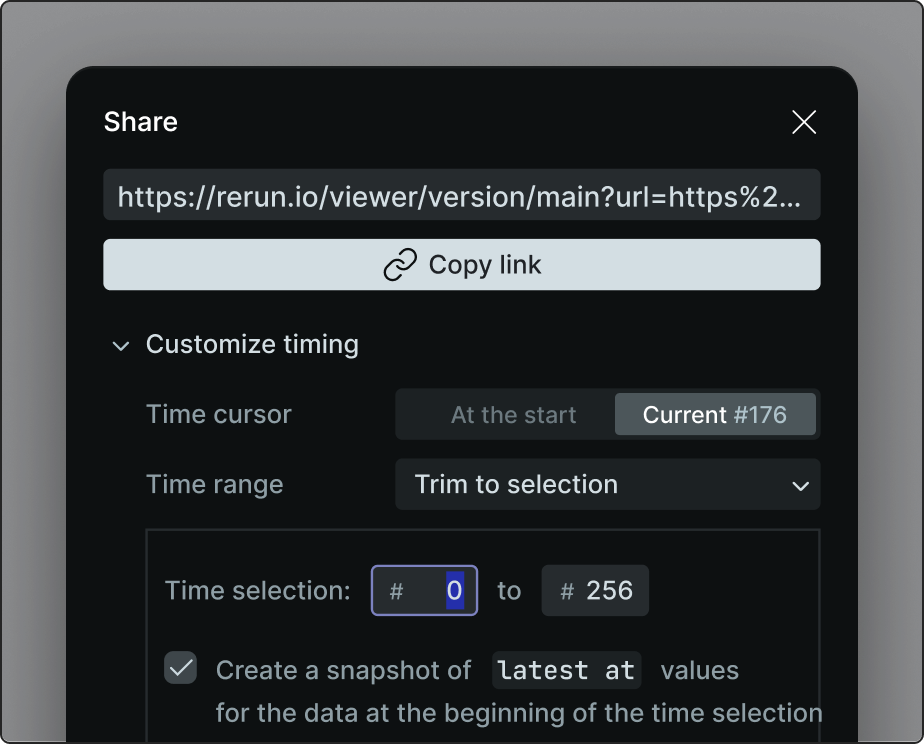Image resolution: width=924 pixels, height=744 pixels.
Task: Click the chevron beside Customize timing
Action: click(x=120, y=345)
